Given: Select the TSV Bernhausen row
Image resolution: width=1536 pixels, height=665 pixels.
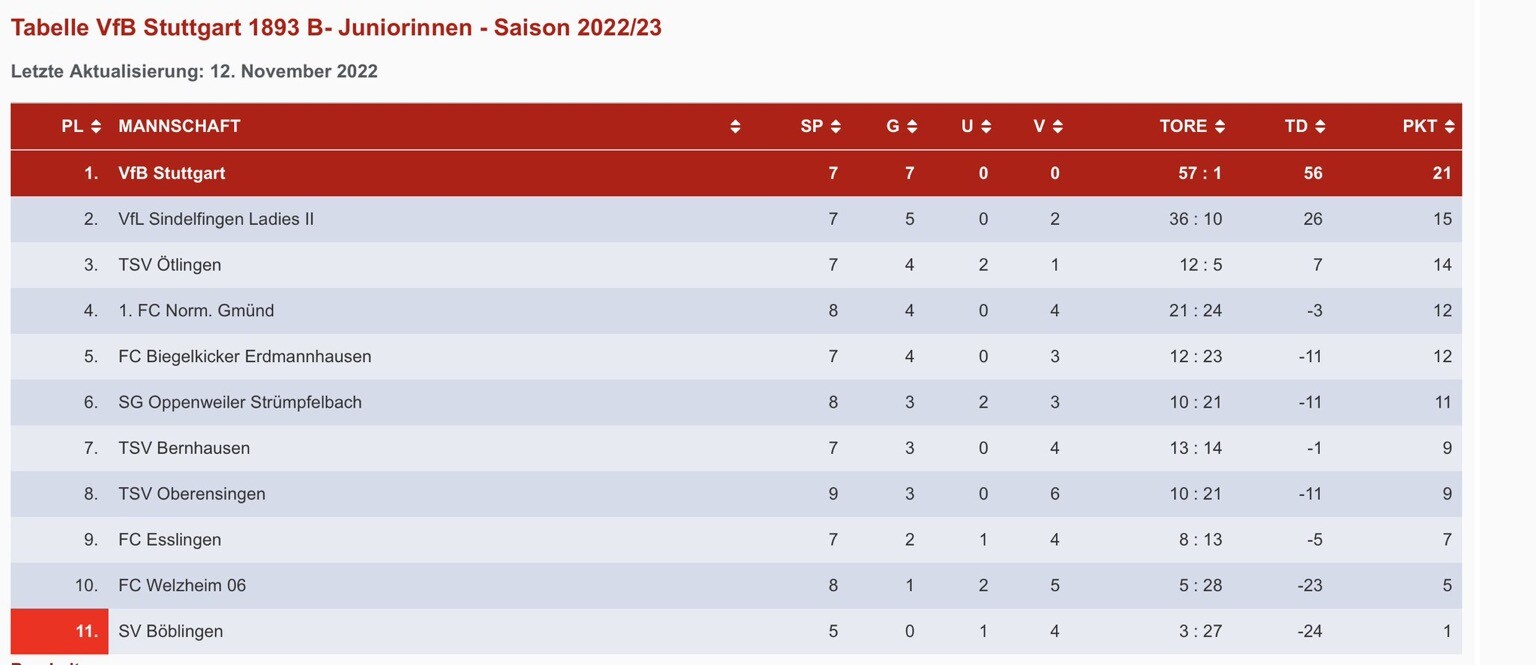Looking at the screenshot, I should tap(183, 448).
